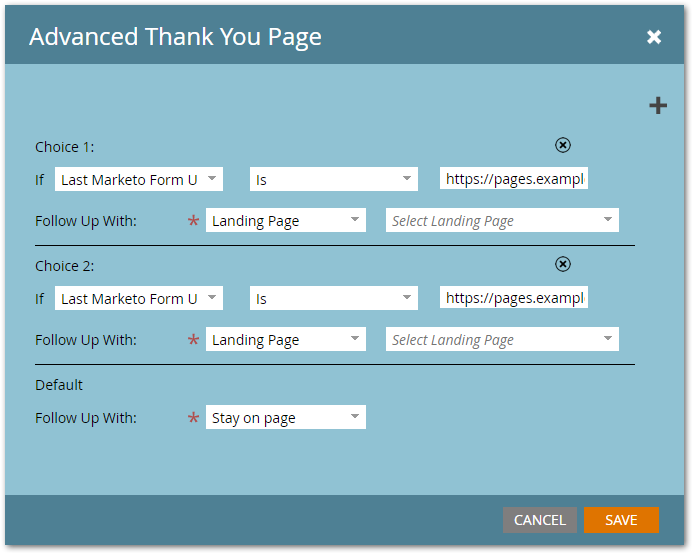
Task: Click the plus icon to add choice
Action: coord(658,105)
